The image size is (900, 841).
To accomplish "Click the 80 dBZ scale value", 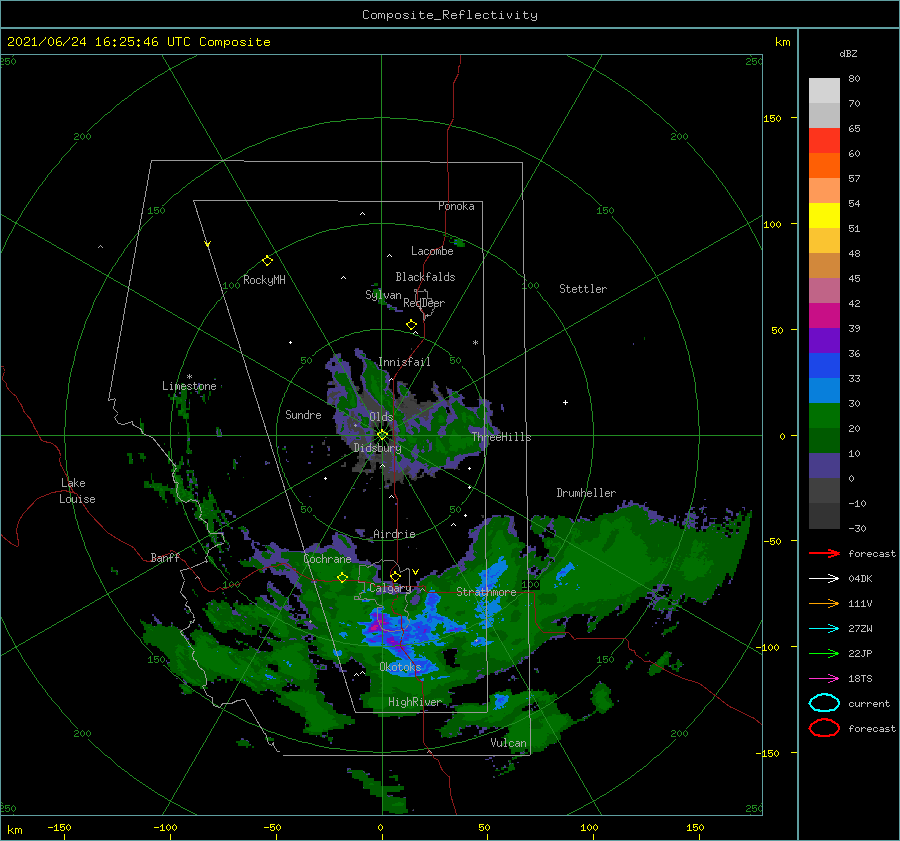I will [855, 78].
